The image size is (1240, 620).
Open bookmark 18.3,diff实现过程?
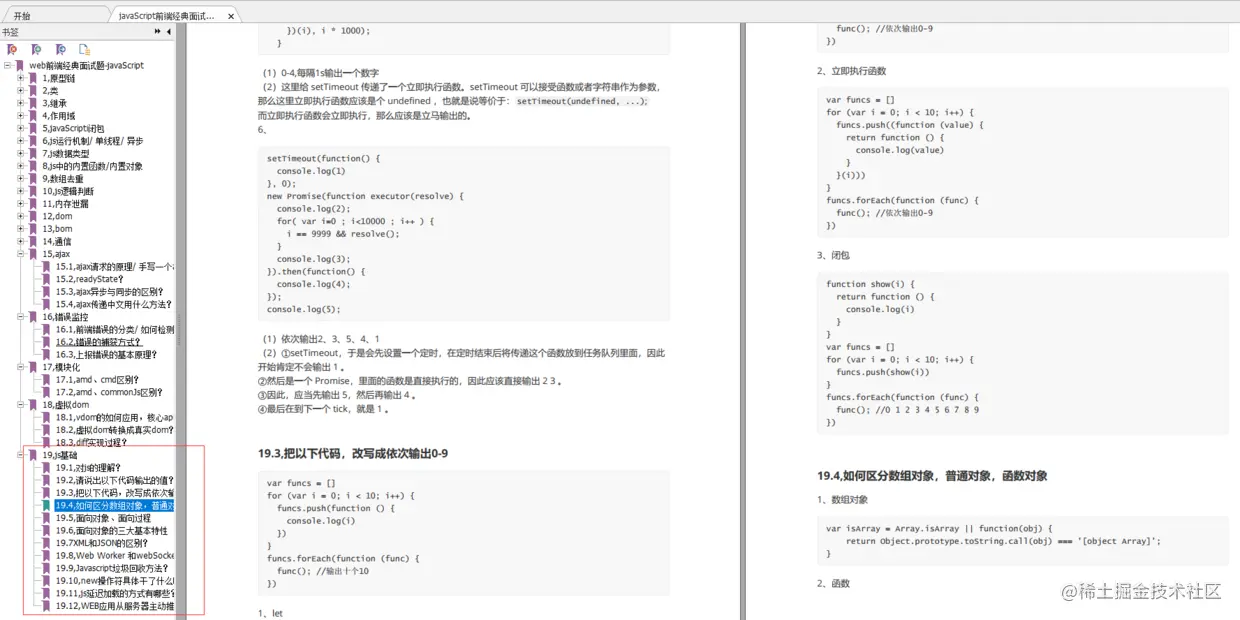(91, 442)
